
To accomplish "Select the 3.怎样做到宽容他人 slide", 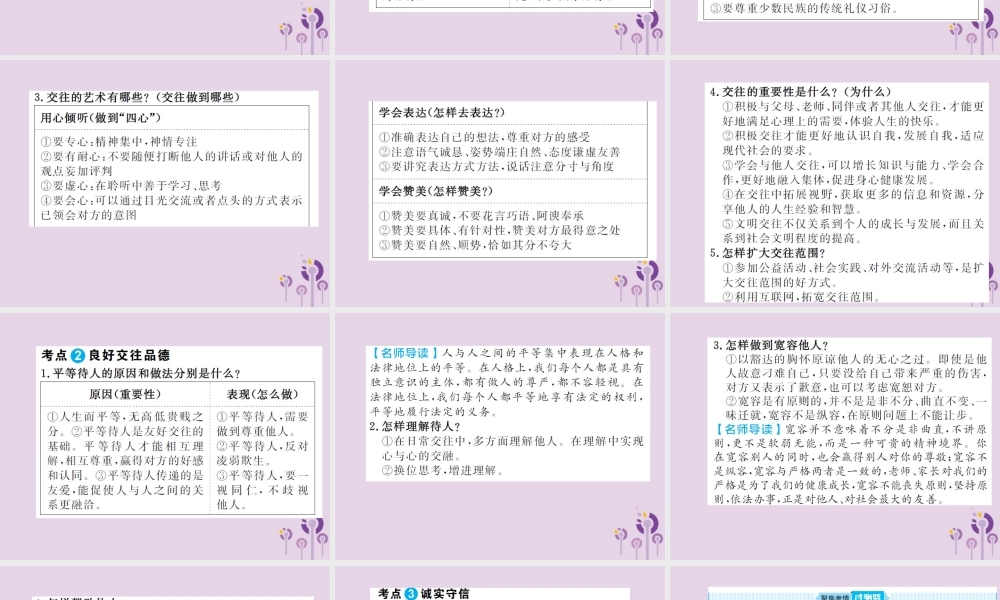I will tap(835, 436).
